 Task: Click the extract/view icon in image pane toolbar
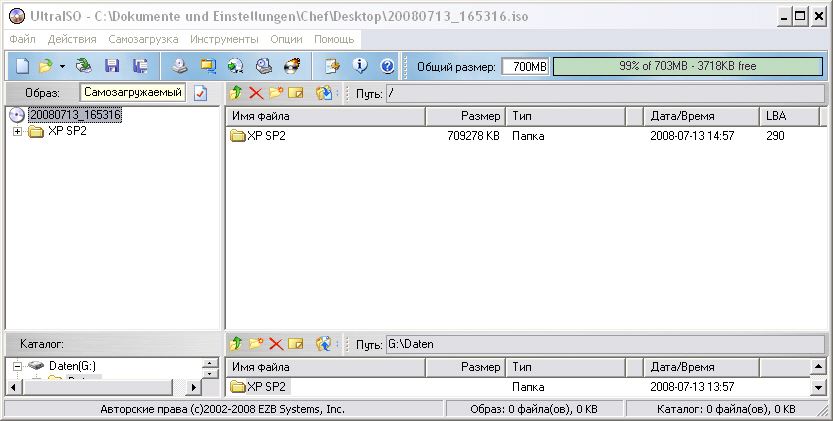pyautogui.click(x=324, y=94)
